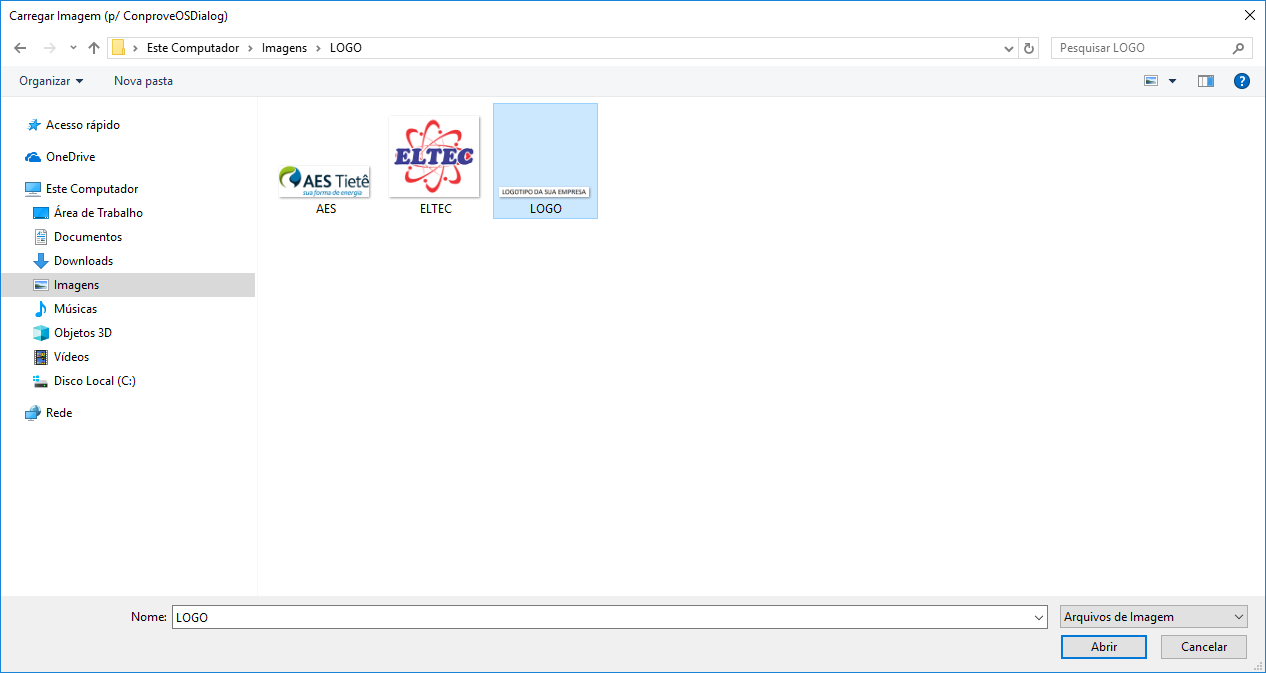Click the yellow folder icon in address bar

coord(118,48)
